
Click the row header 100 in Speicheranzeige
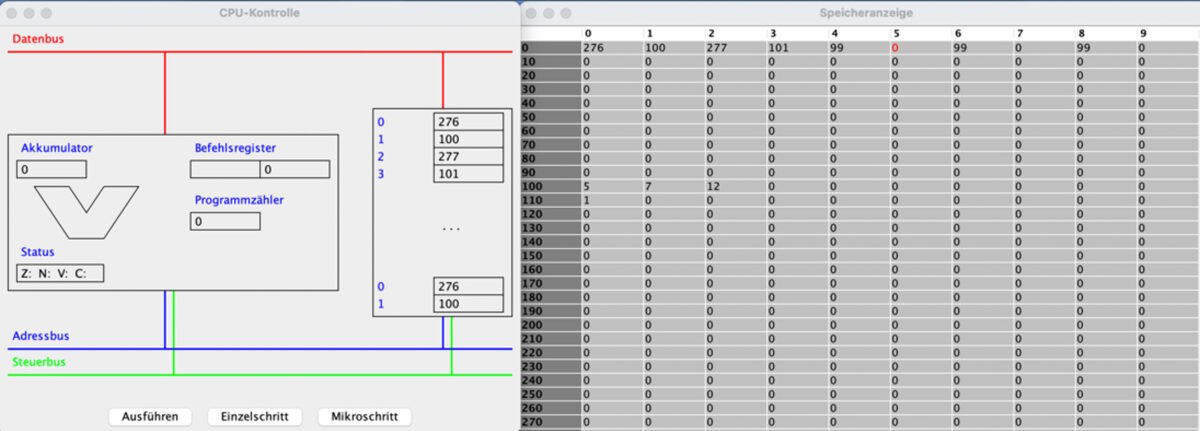(x=550, y=186)
